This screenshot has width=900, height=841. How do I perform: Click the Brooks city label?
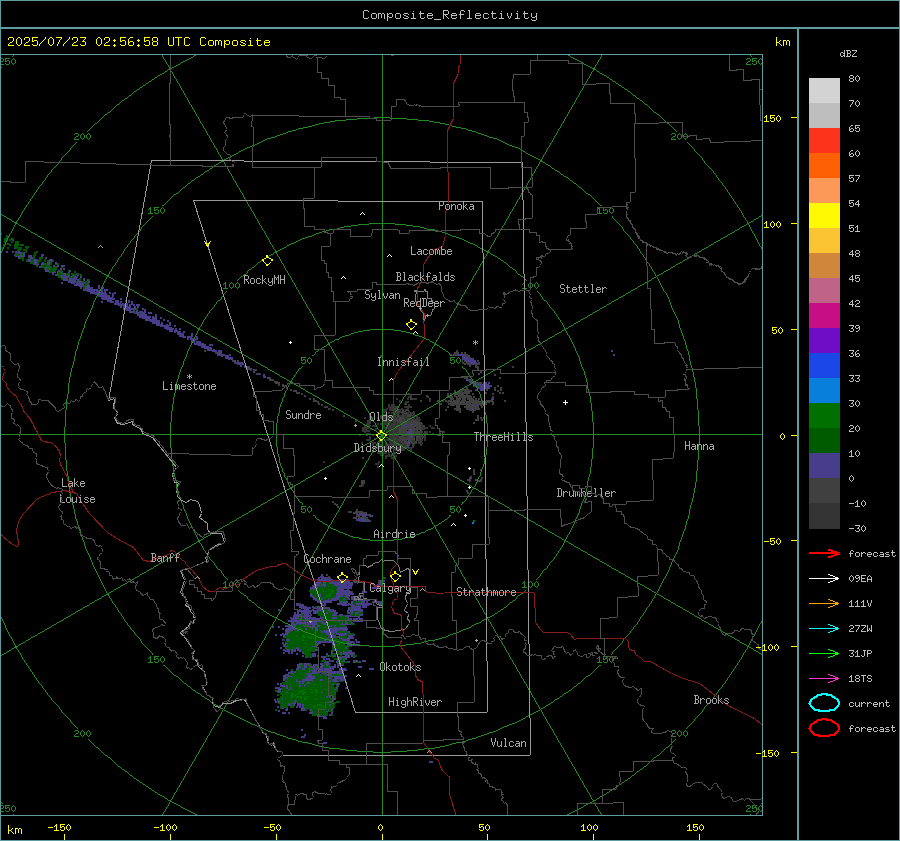(x=711, y=700)
